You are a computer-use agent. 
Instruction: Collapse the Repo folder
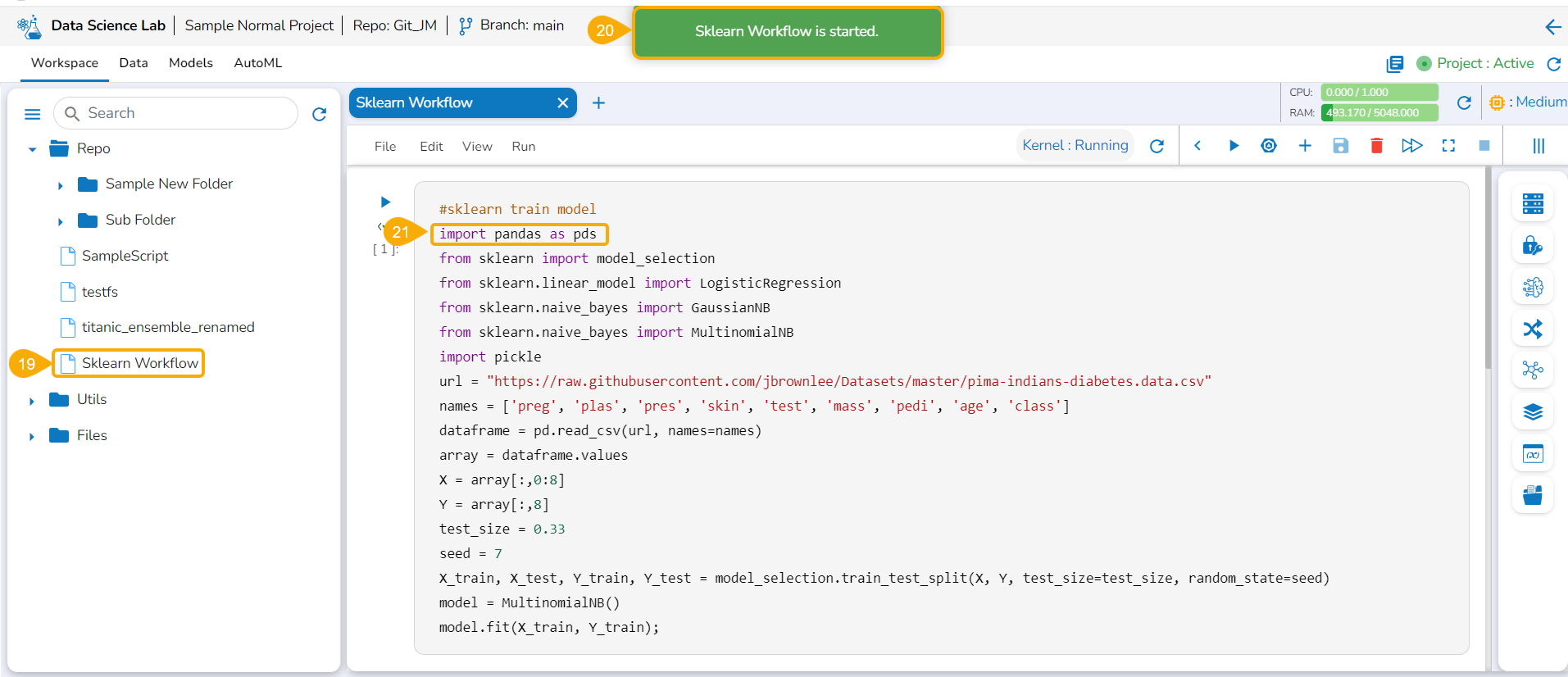point(32,149)
